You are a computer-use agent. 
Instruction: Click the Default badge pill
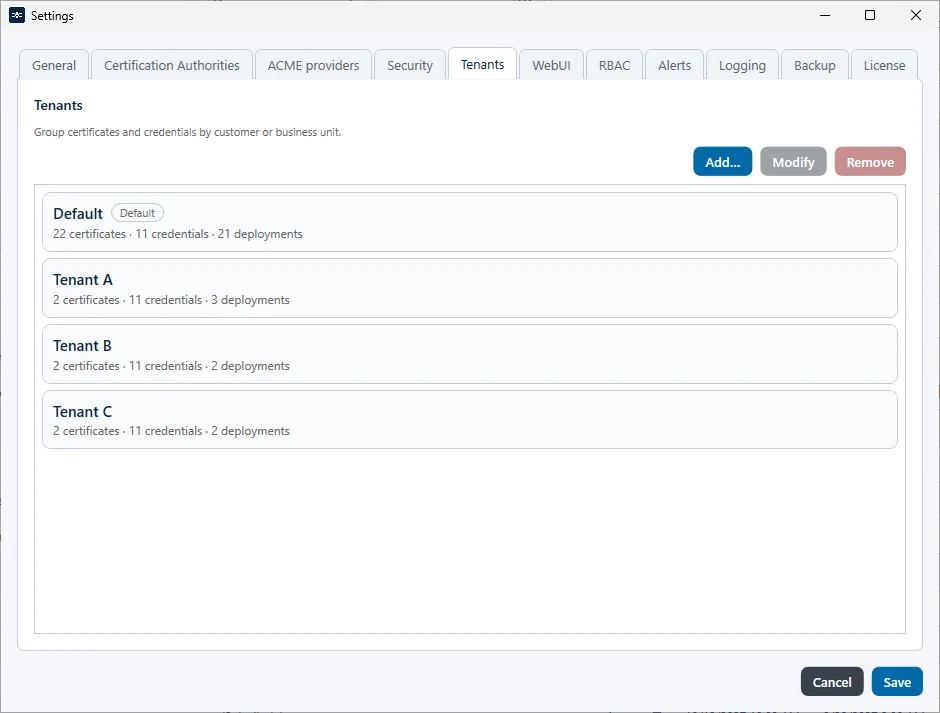pos(137,213)
